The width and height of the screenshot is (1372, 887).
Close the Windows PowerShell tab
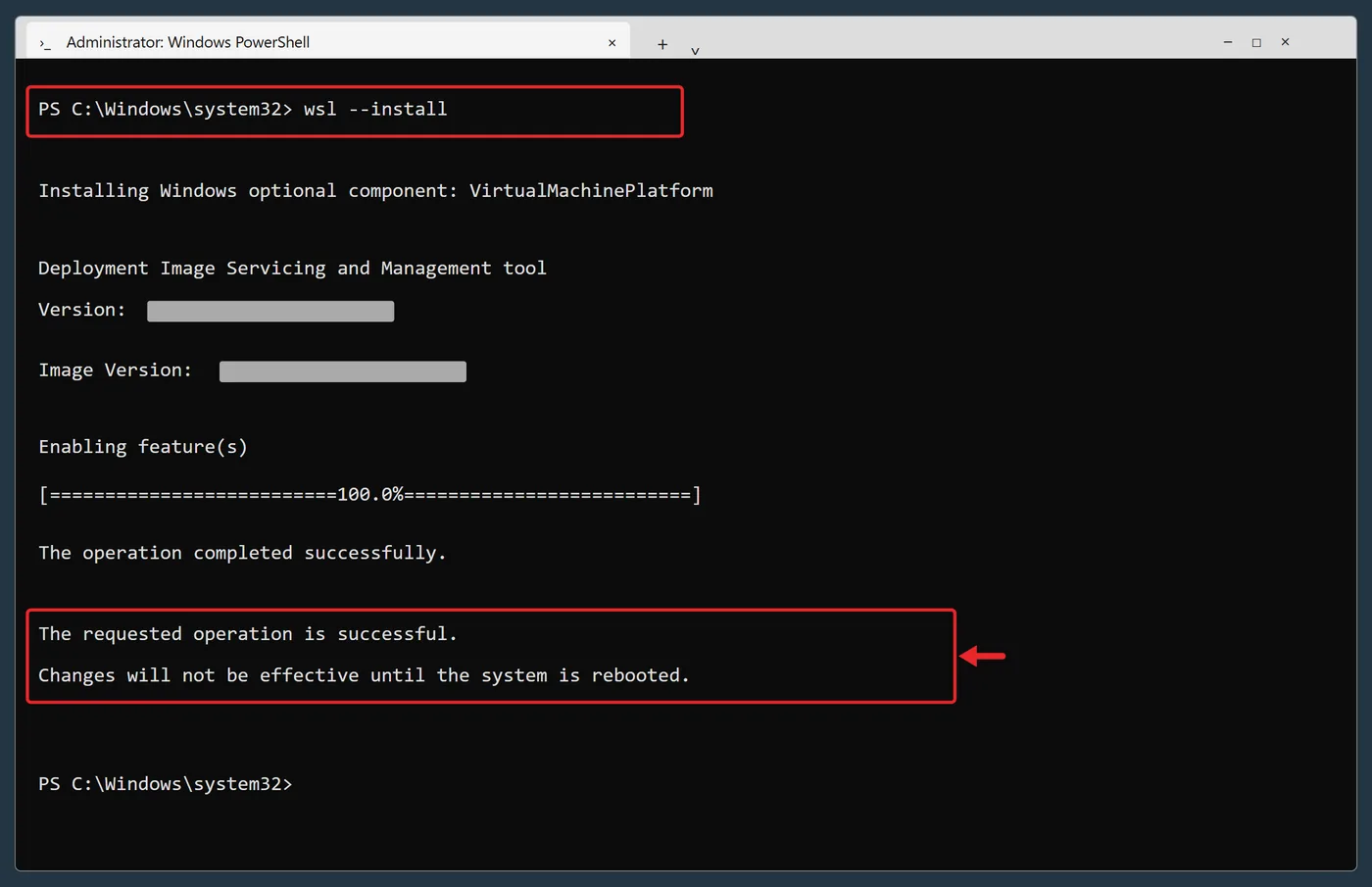click(612, 43)
